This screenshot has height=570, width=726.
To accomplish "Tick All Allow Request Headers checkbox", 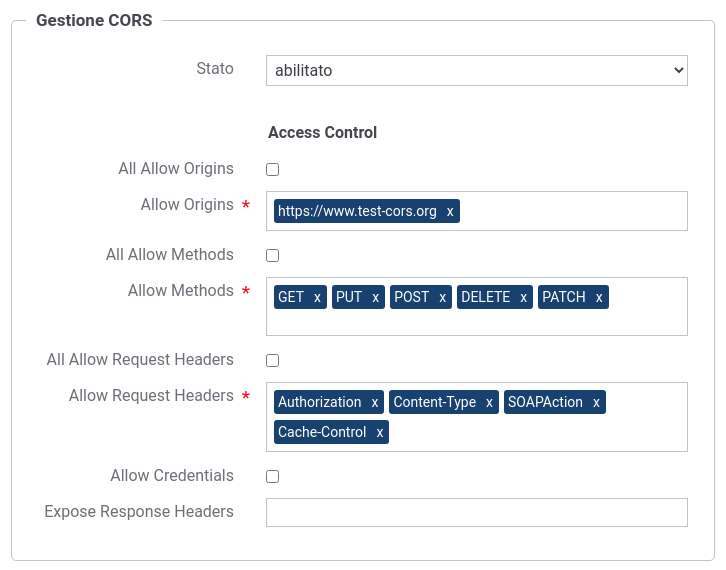I will pos(273,361).
